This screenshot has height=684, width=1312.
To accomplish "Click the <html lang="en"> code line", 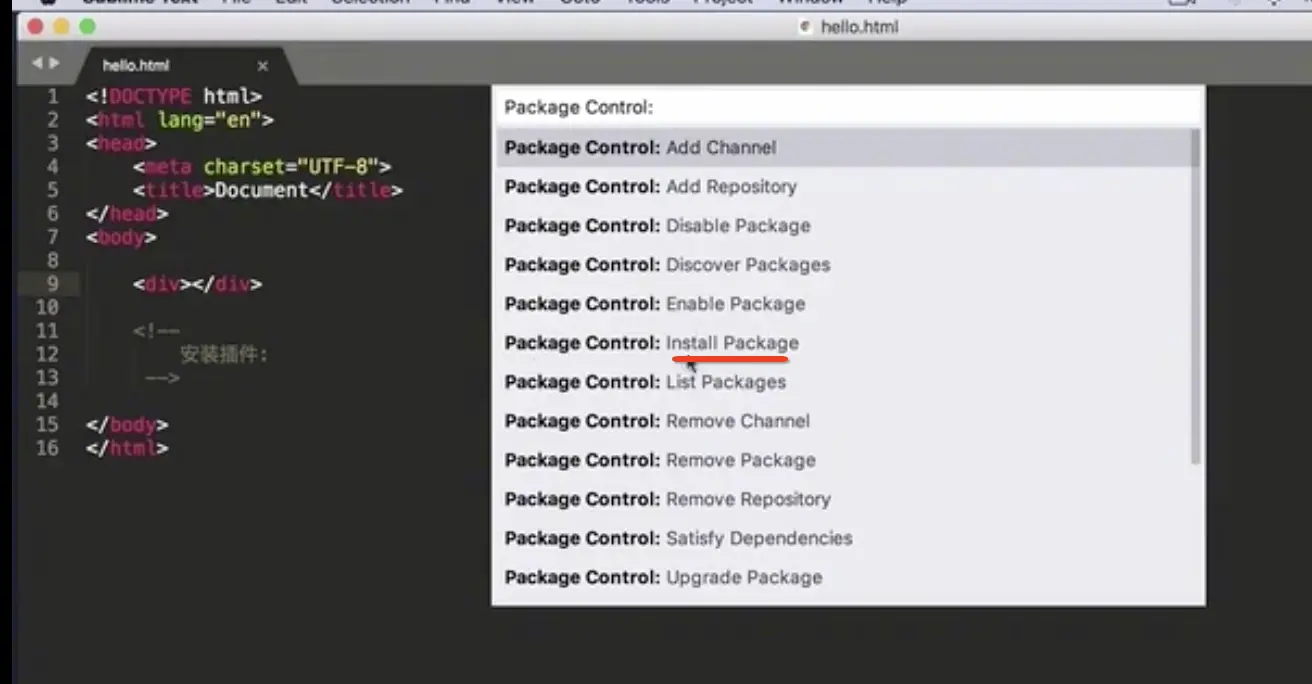I will 180,120.
